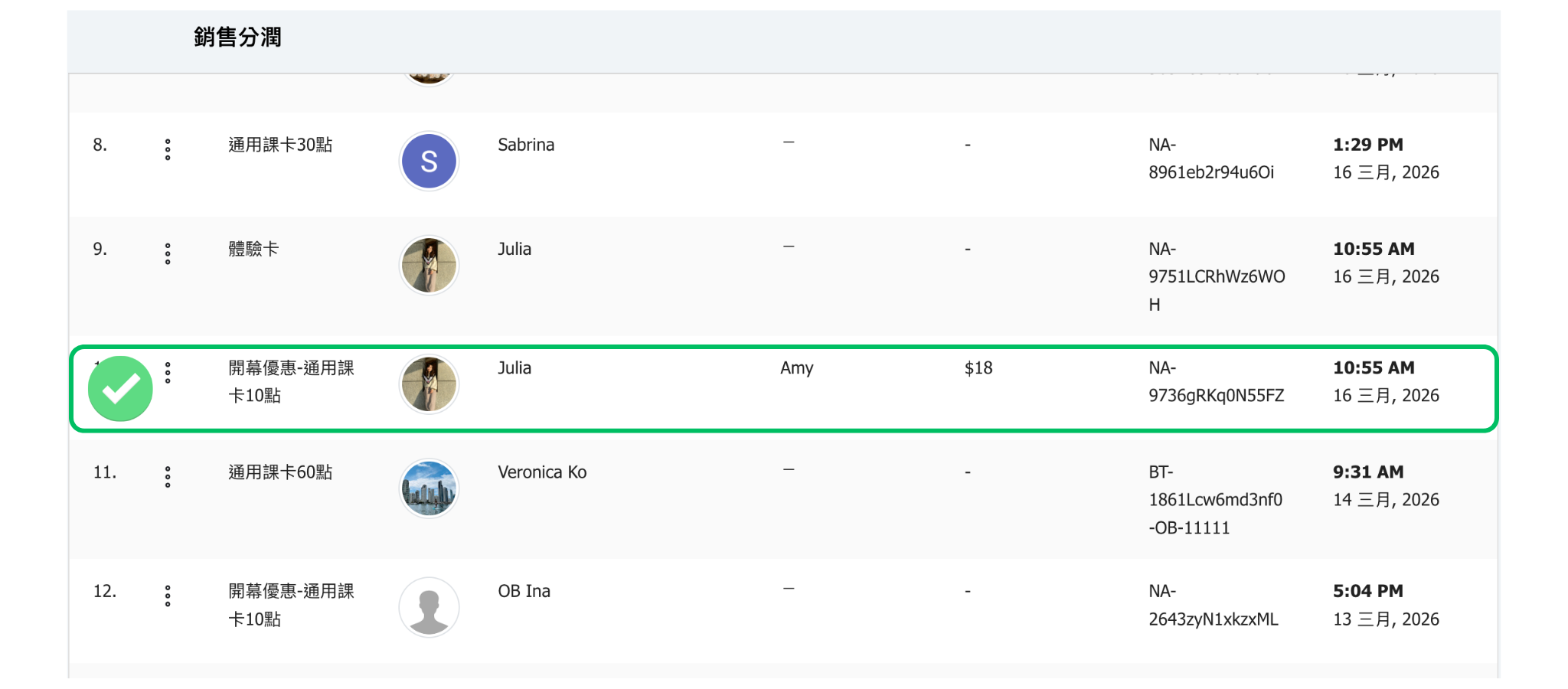Open three-dot menu in the highlighted Julia row

coord(168,373)
